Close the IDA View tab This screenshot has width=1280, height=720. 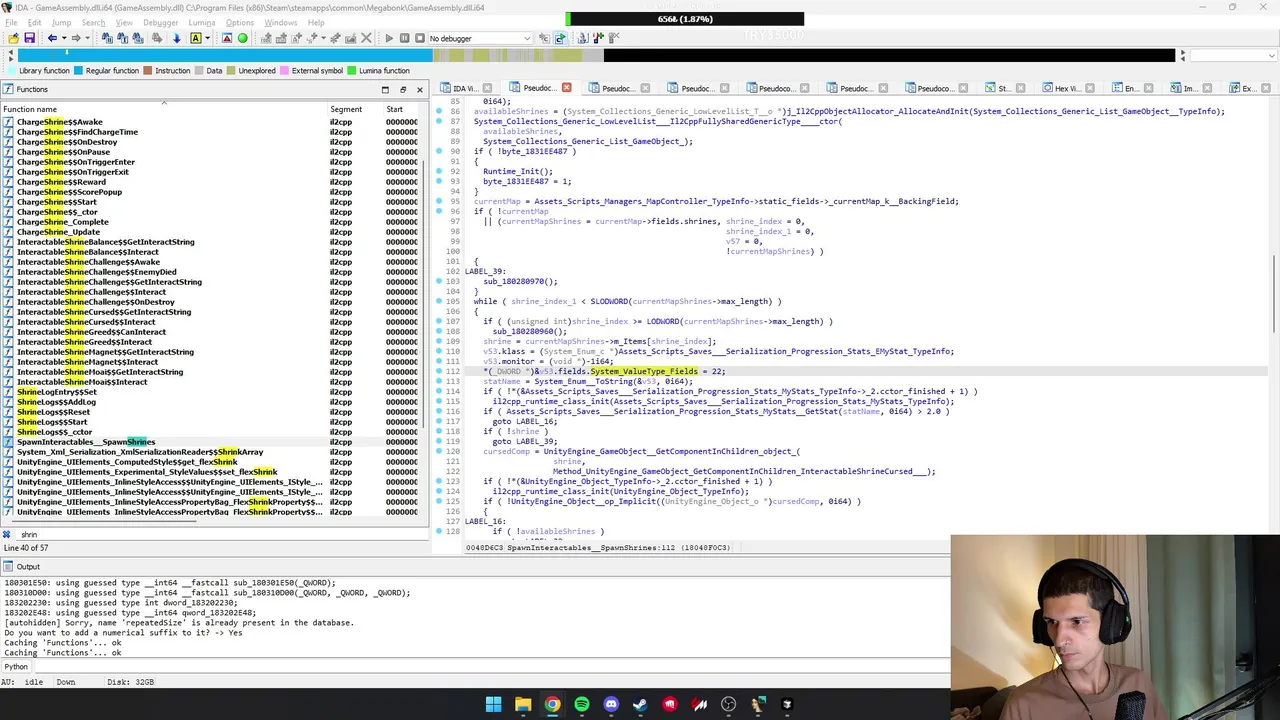489,88
